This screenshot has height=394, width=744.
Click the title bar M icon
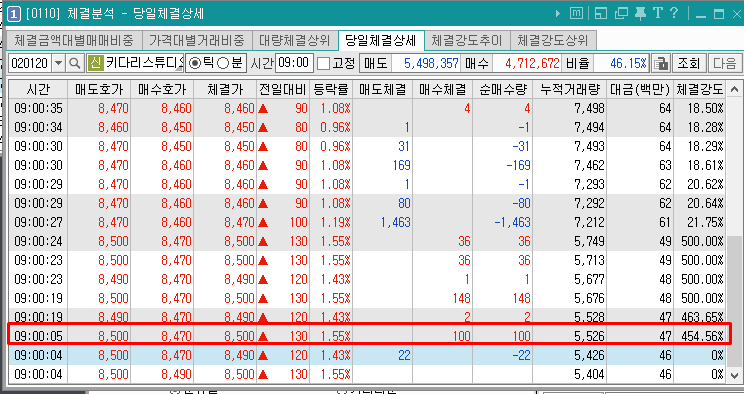click(576, 14)
